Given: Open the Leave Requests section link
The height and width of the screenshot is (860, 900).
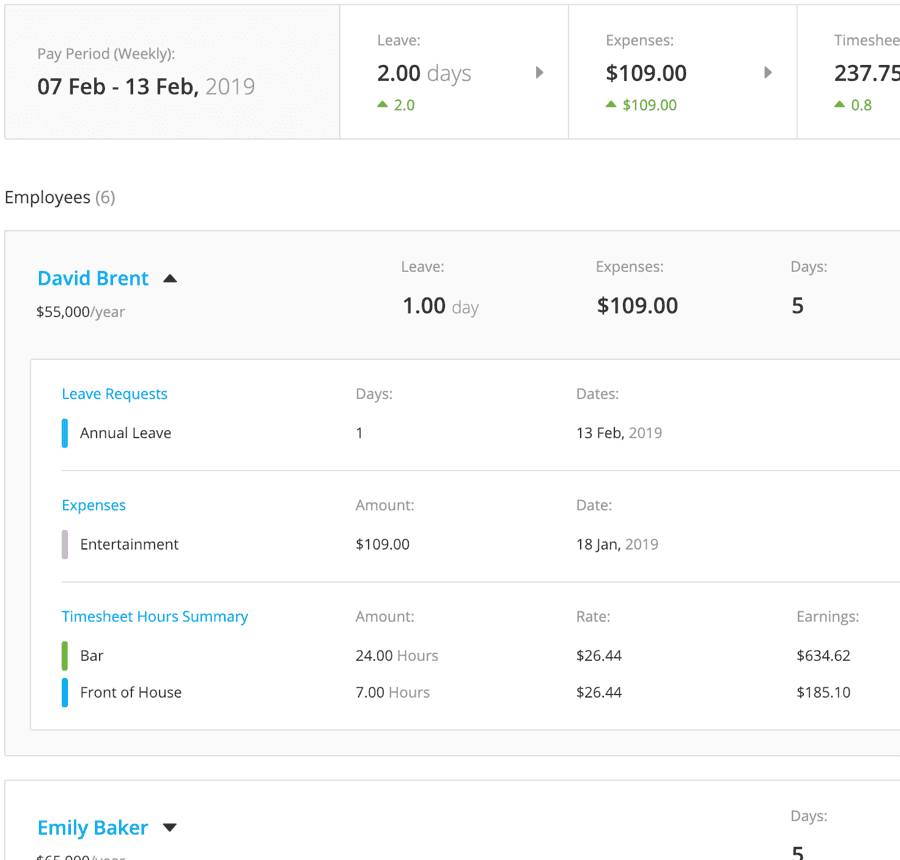Looking at the screenshot, I should coord(114,394).
